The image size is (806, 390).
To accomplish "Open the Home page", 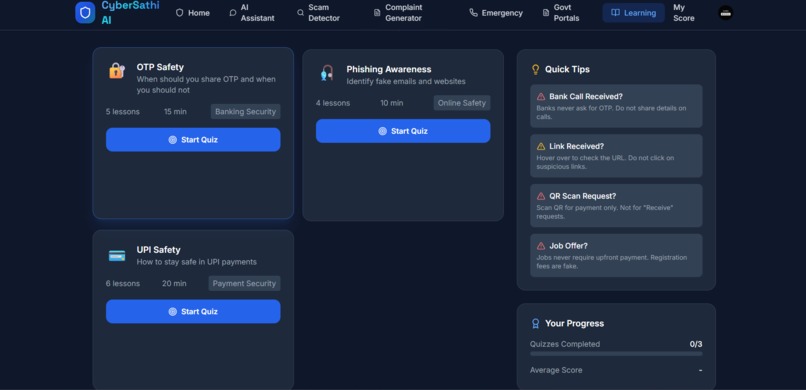I will point(193,13).
